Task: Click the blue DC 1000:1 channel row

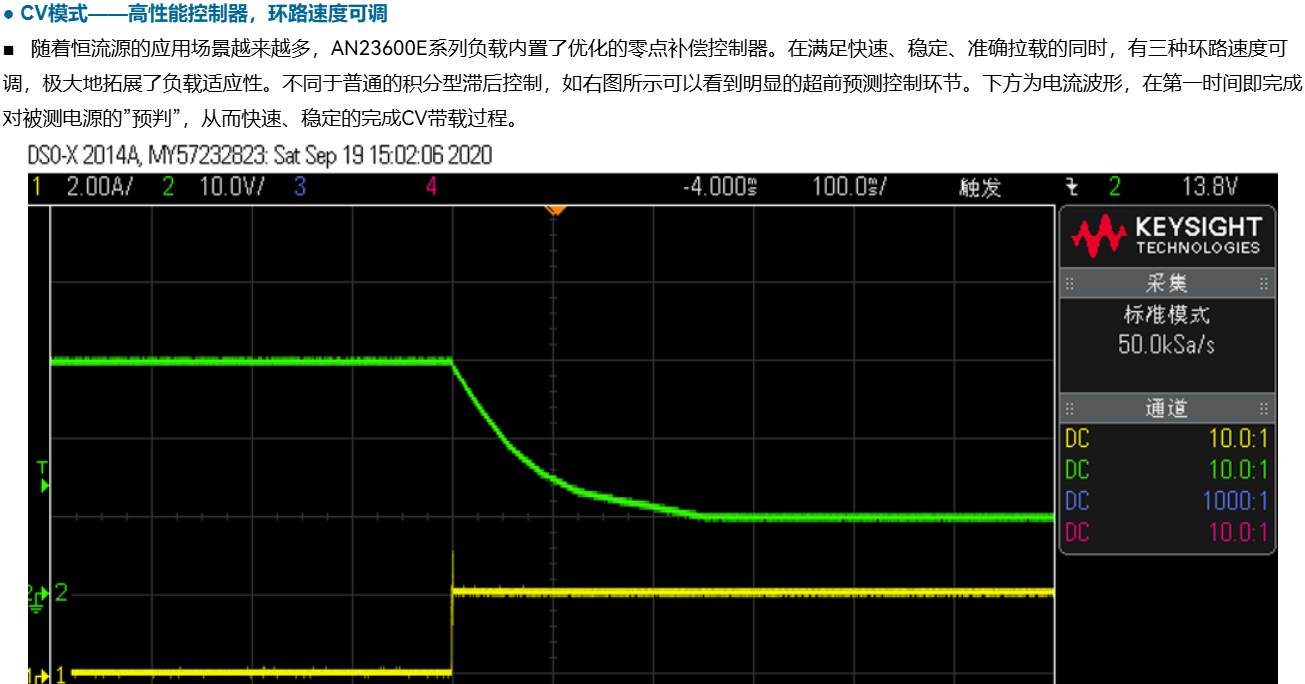Action: [1166, 501]
